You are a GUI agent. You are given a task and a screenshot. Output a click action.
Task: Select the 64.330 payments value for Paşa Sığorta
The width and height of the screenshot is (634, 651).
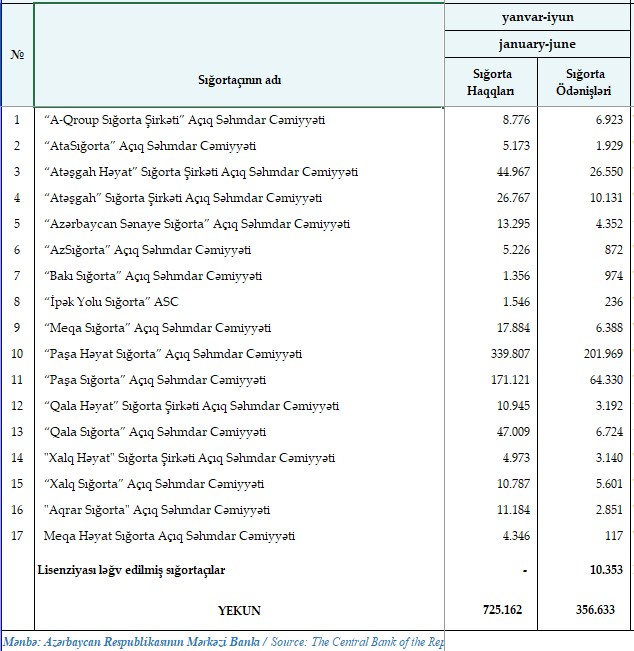604,380
